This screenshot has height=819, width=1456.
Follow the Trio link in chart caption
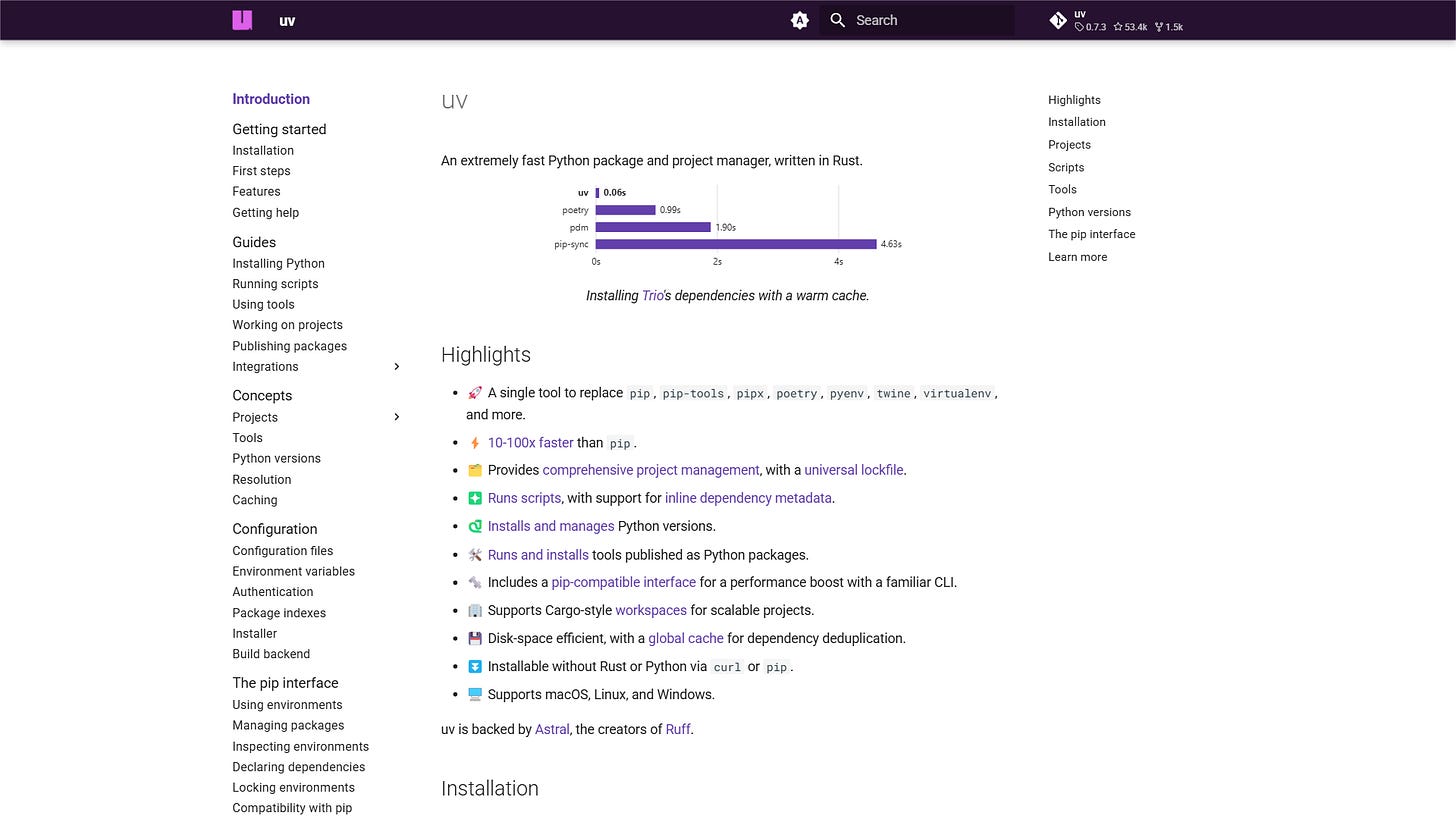[x=652, y=295]
